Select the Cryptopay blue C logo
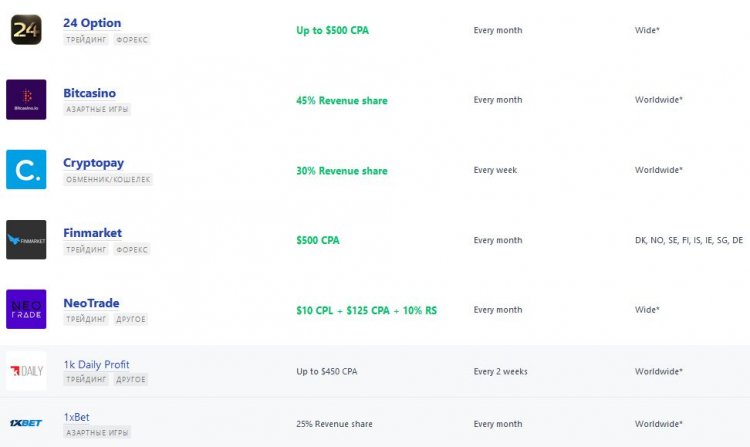 [26, 169]
